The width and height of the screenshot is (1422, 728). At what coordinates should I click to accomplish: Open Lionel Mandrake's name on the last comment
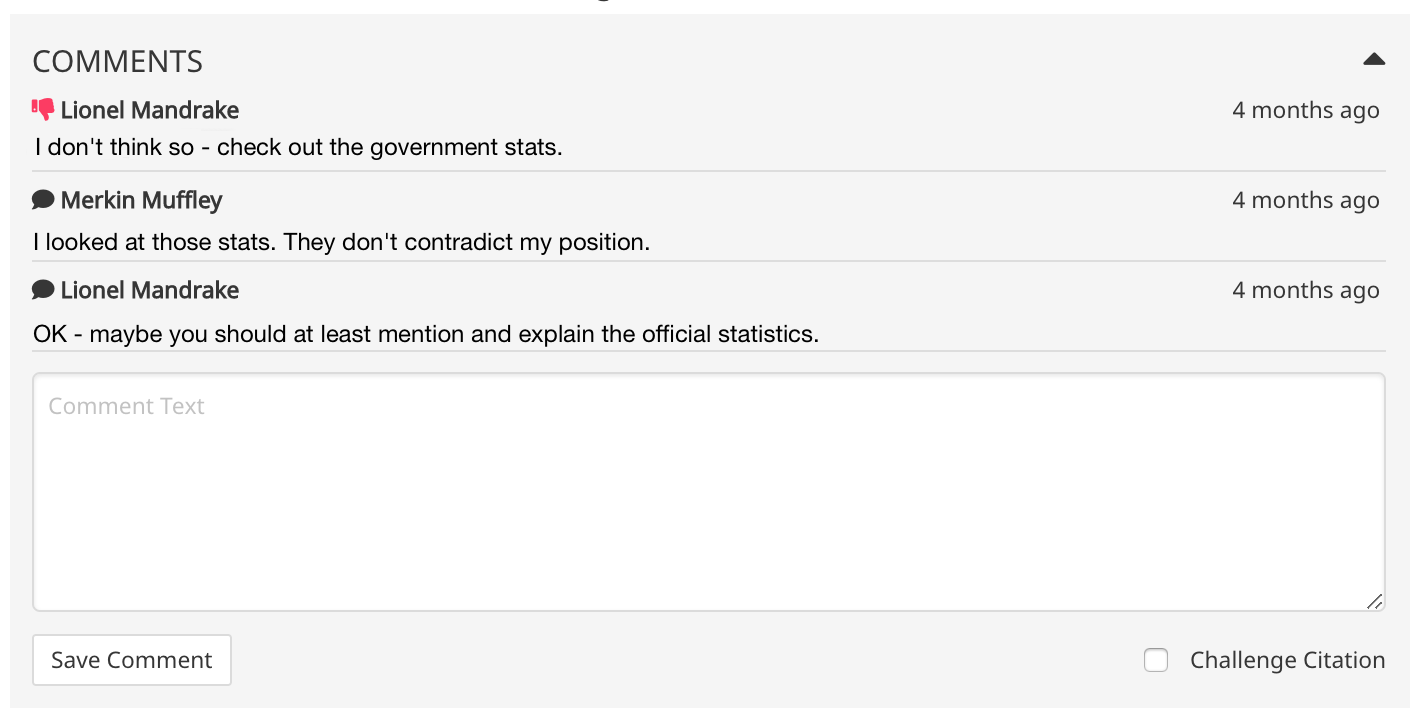(x=150, y=290)
